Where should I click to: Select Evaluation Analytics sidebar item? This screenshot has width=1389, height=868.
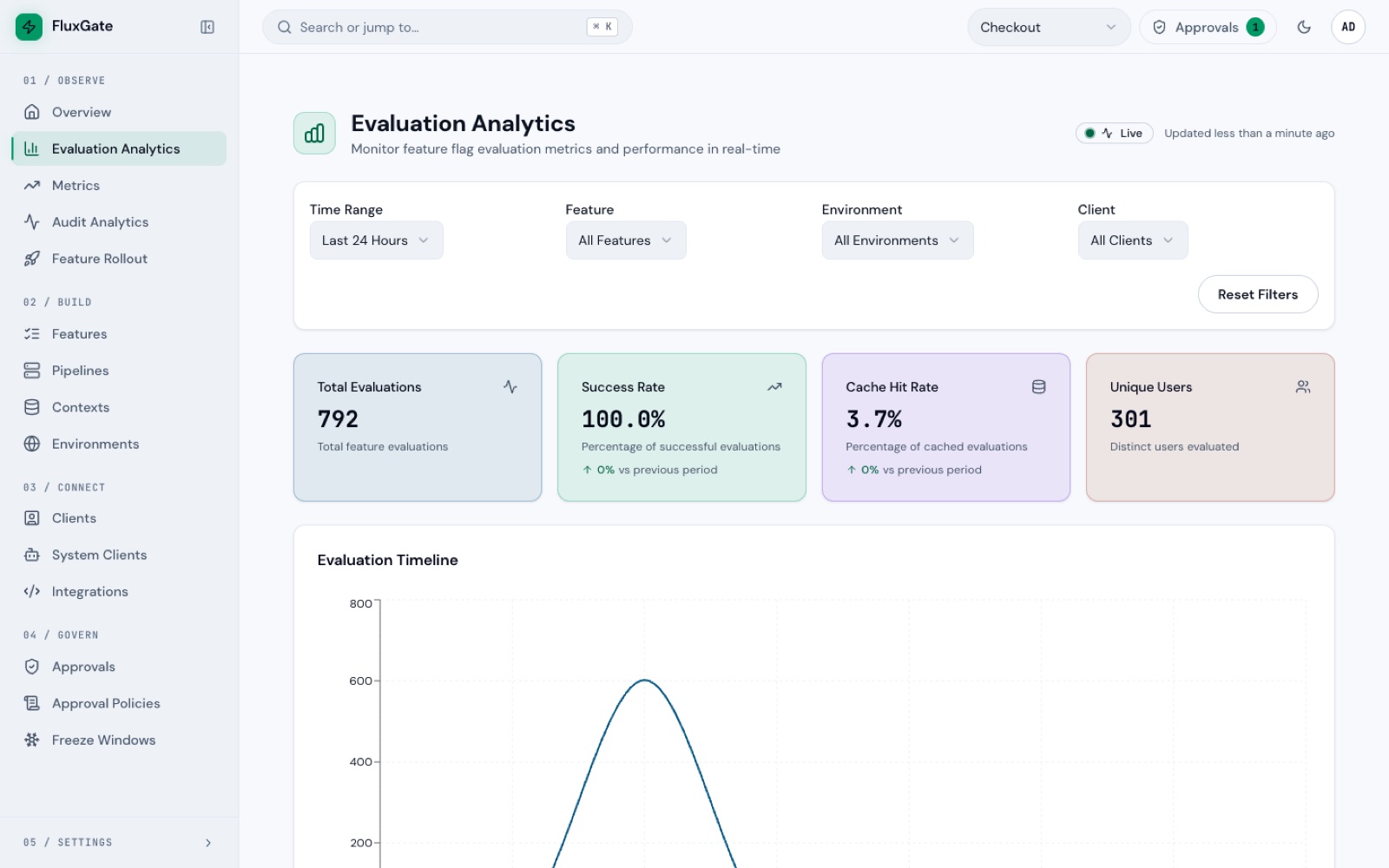[x=119, y=148]
